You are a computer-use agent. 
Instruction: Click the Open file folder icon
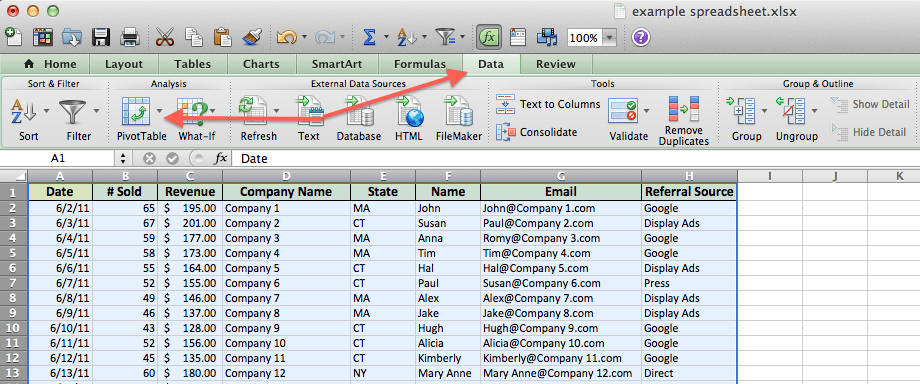coord(72,38)
